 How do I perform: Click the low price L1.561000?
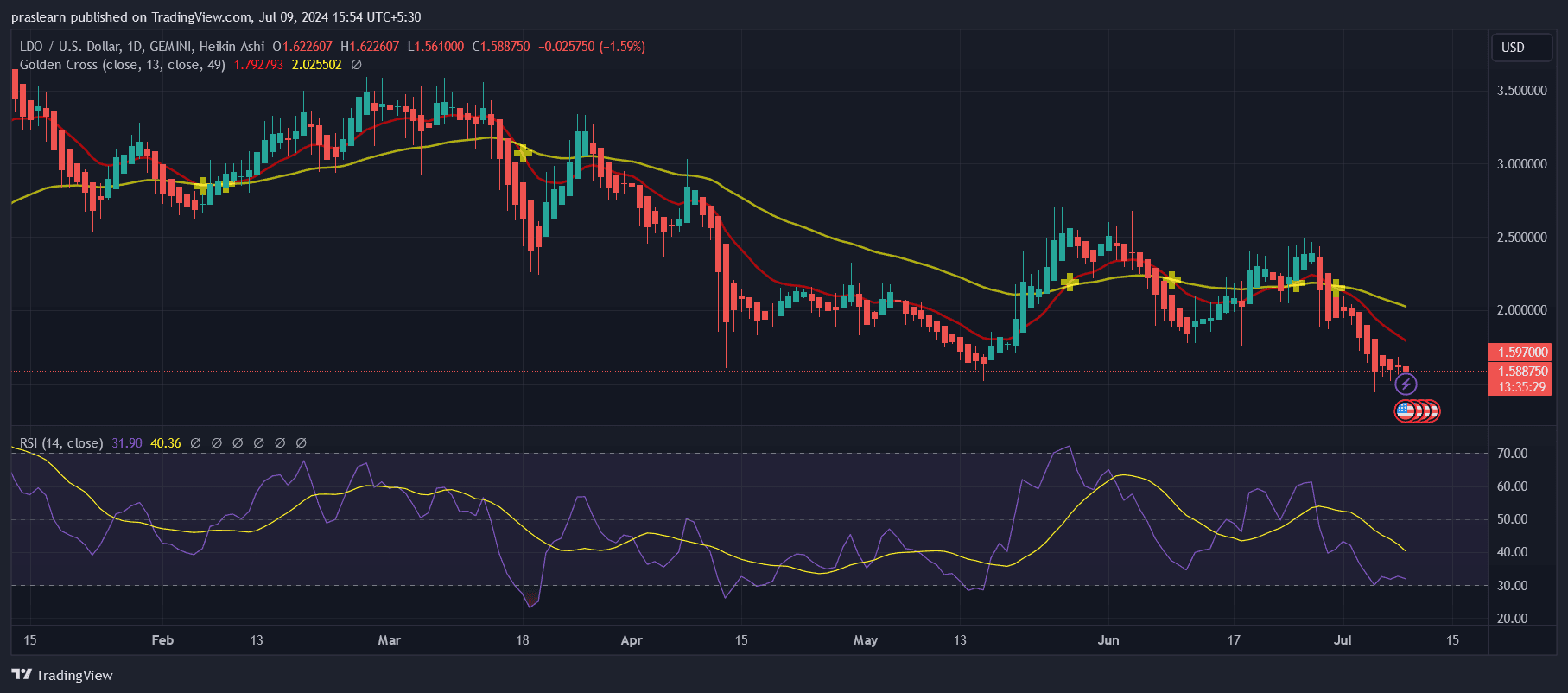(435, 47)
